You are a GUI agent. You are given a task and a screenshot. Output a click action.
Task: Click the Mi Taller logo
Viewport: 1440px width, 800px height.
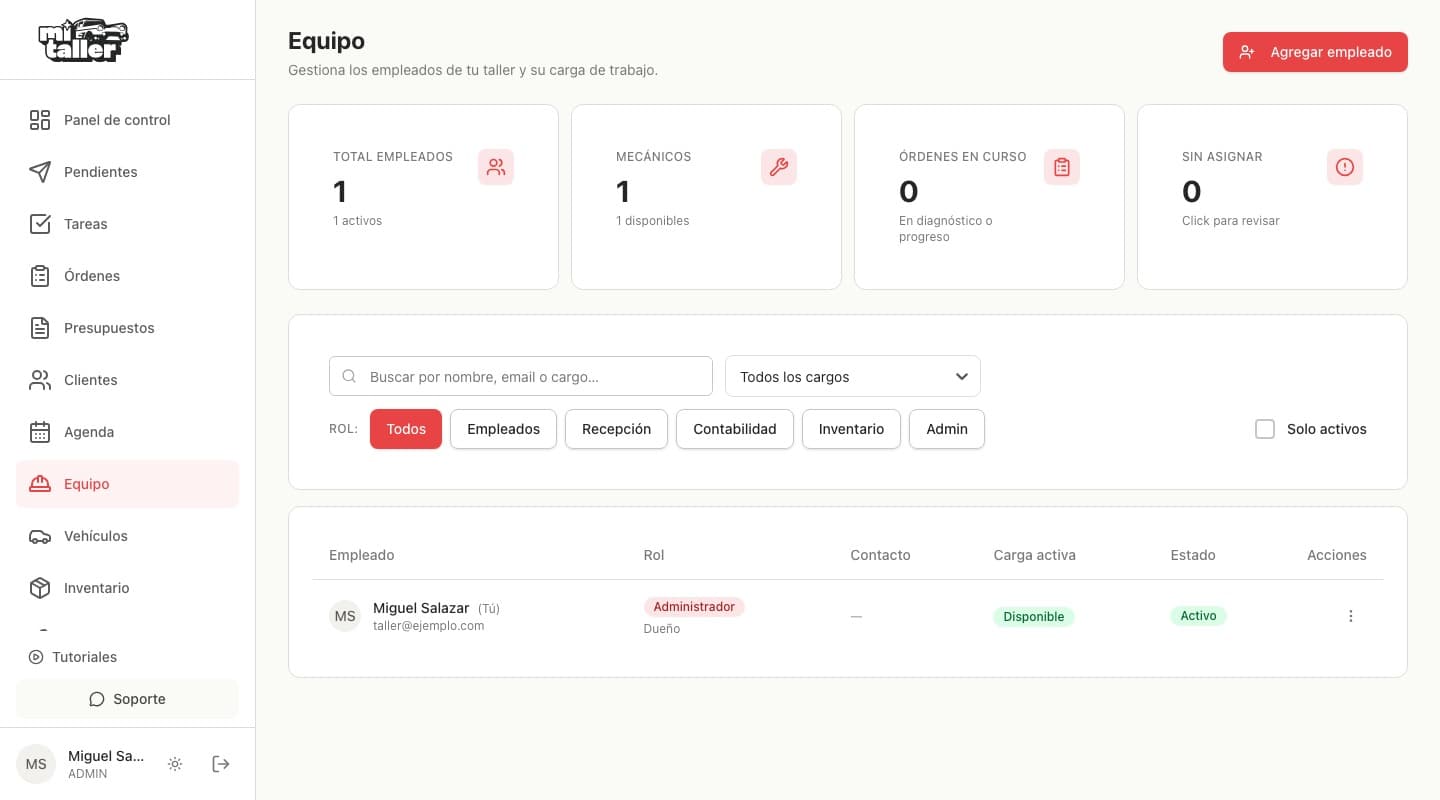coord(84,40)
